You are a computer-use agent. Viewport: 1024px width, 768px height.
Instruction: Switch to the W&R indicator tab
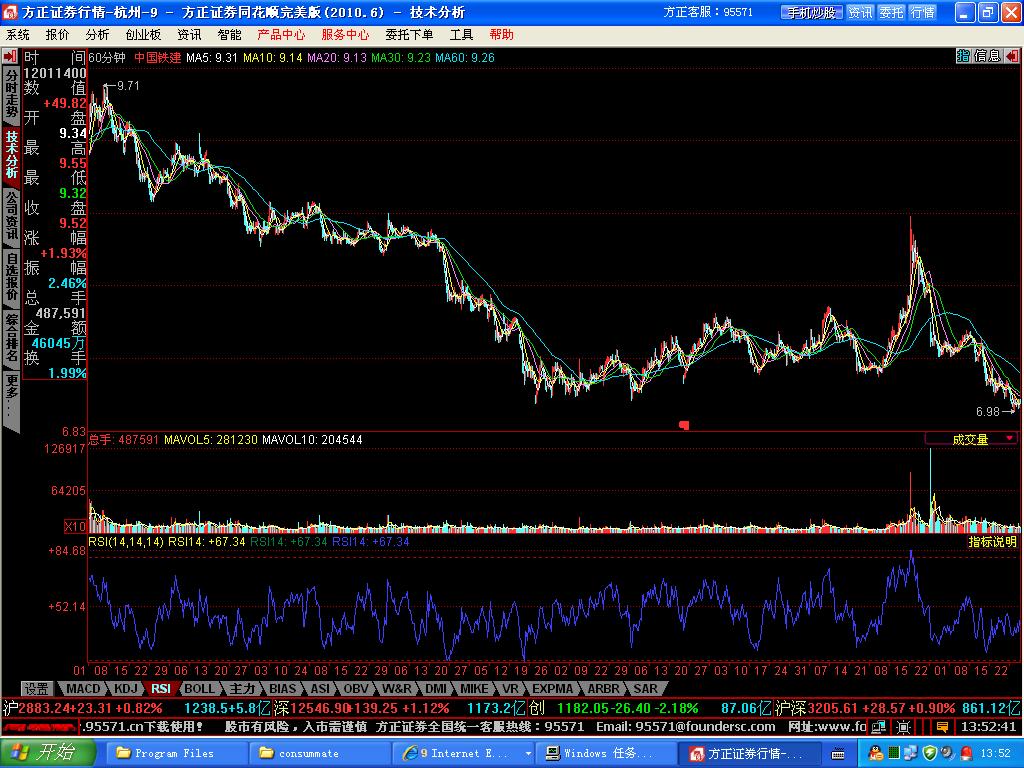click(397, 688)
